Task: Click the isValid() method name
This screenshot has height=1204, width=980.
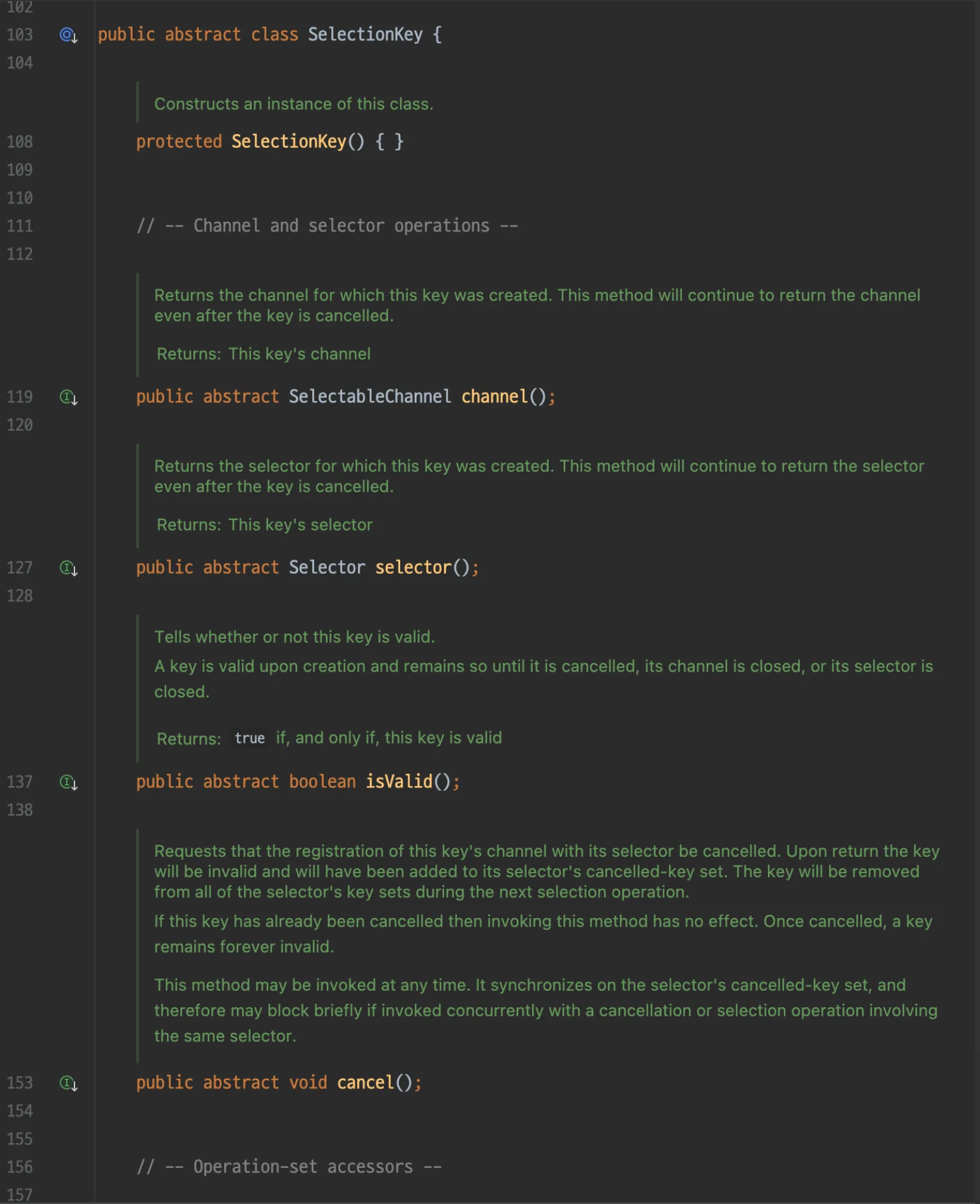Action: click(399, 782)
